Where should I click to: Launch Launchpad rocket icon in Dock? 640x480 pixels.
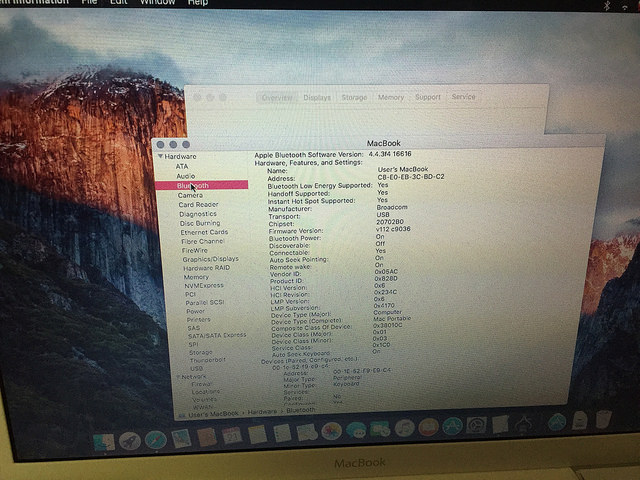(x=130, y=441)
